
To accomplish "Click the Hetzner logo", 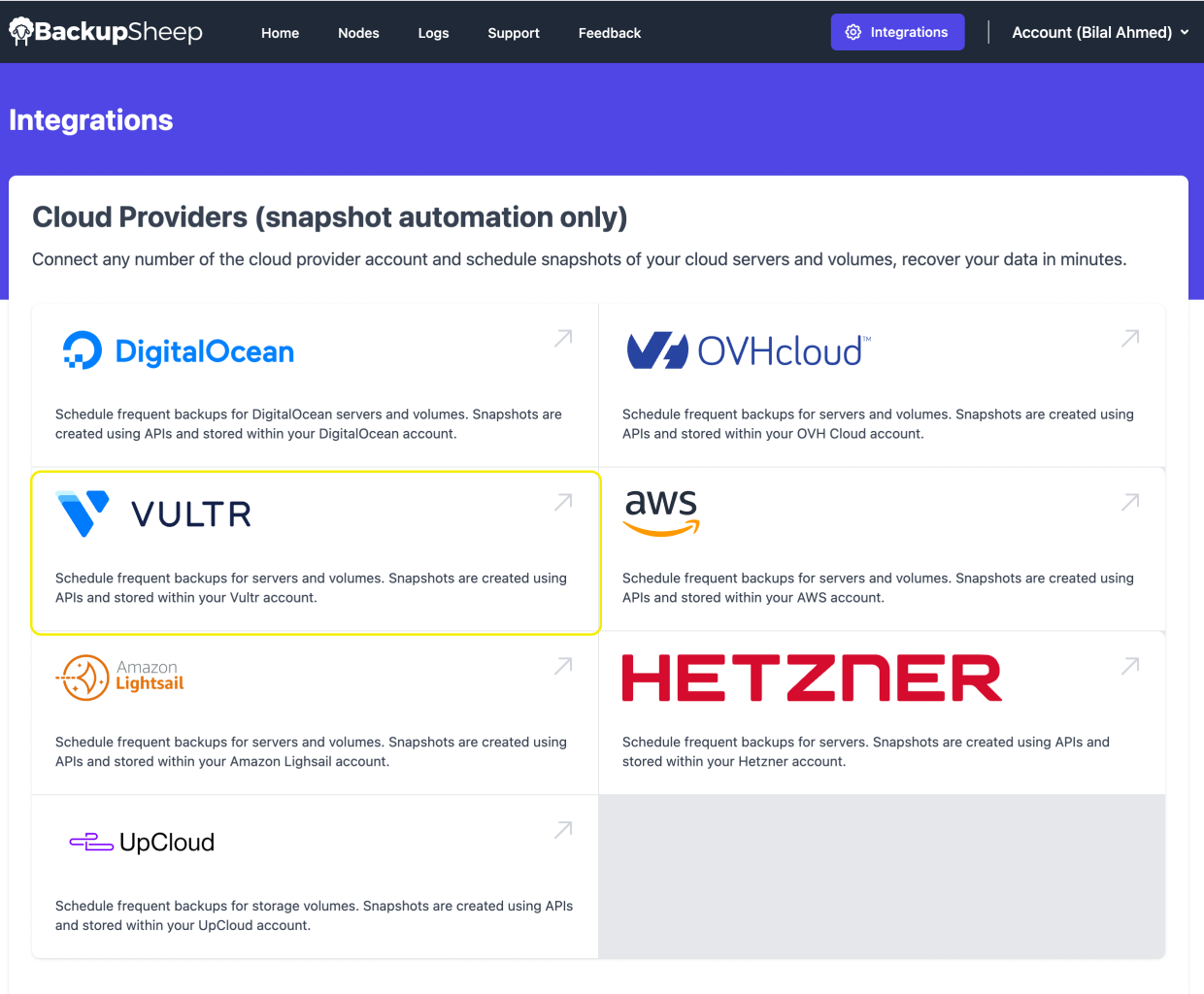I will click(x=812, y=678).
